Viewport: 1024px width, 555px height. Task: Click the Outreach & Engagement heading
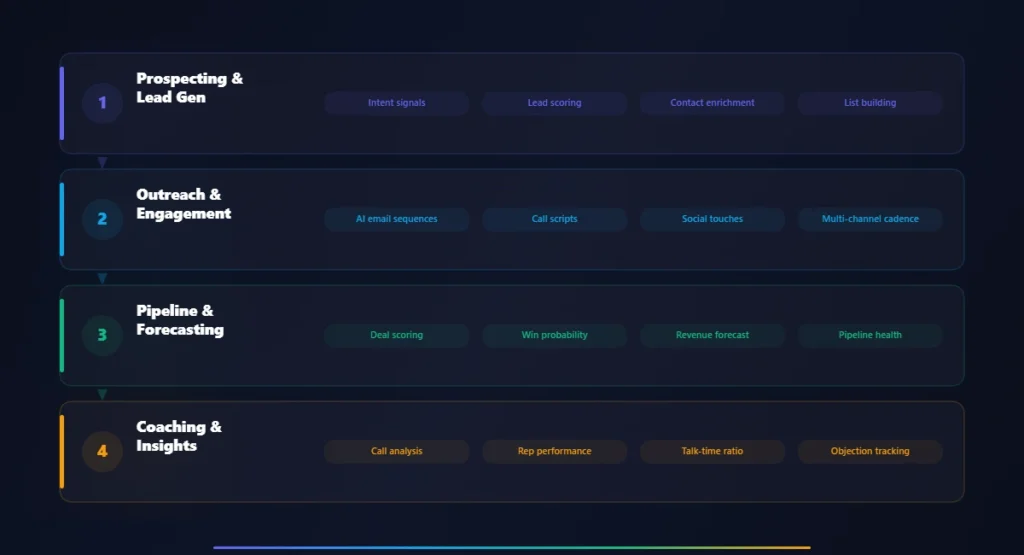pos(184,204)
